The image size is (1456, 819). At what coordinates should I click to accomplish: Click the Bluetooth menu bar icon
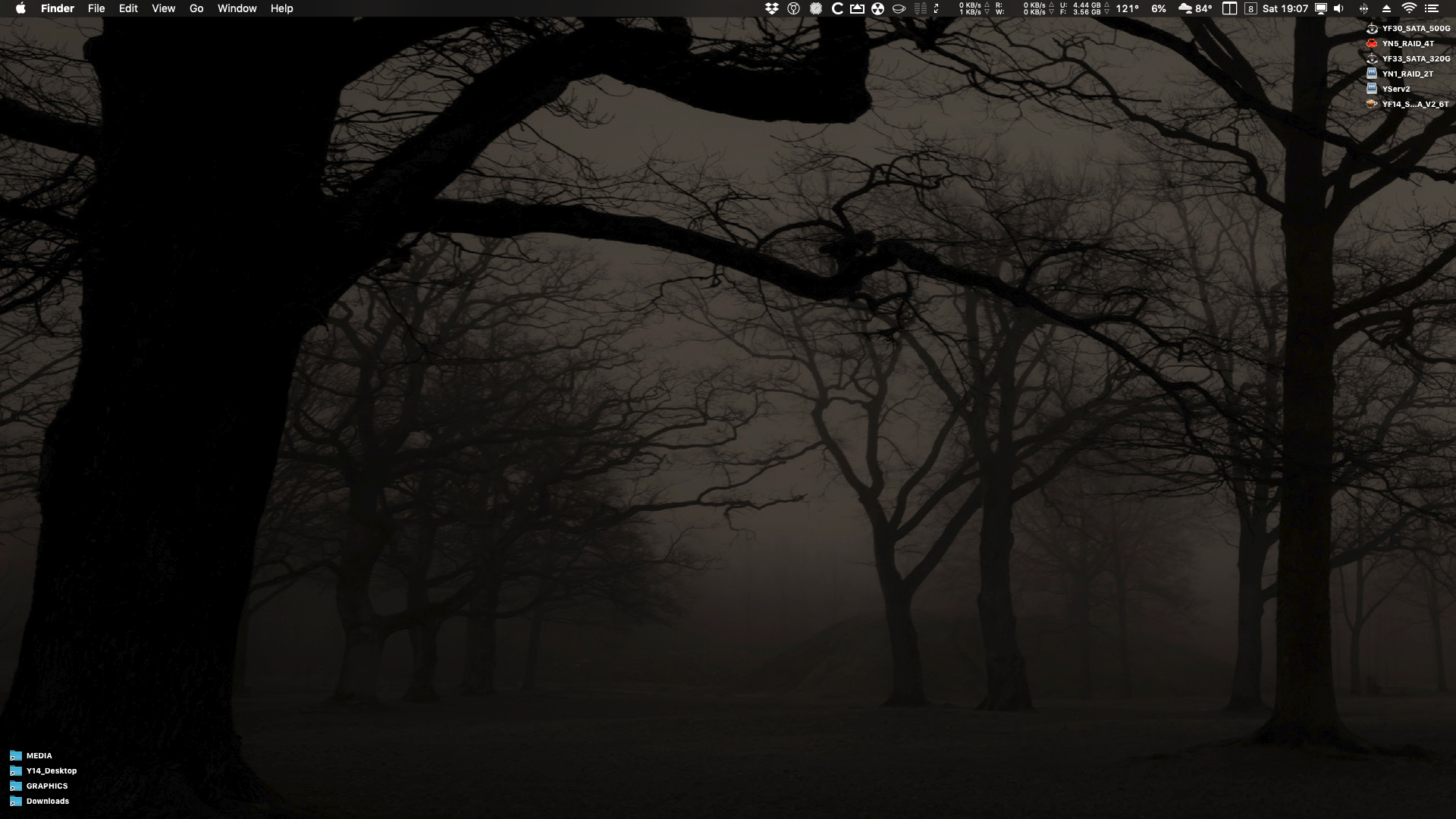1363,8
